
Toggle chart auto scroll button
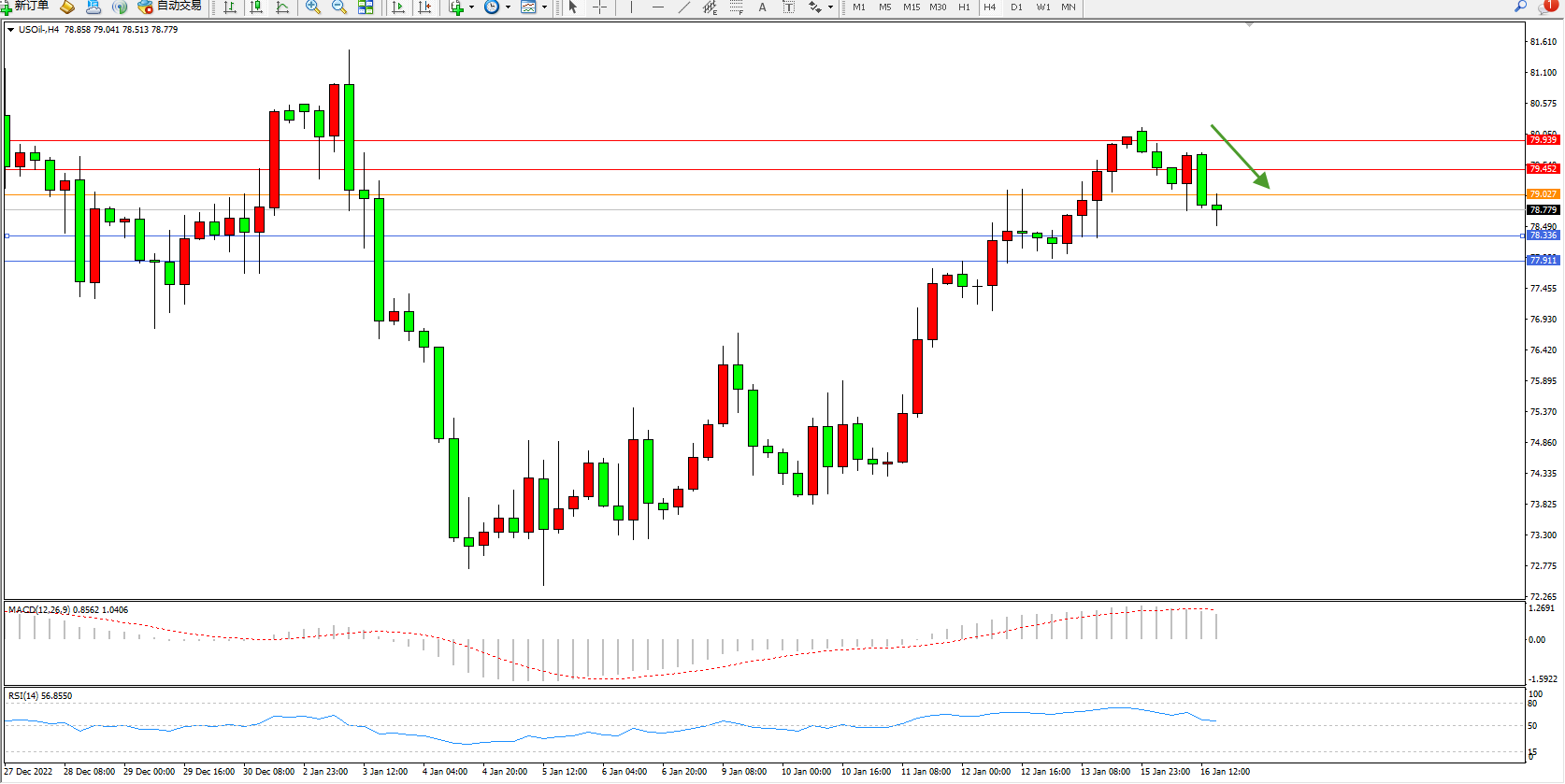click(398, 7)
